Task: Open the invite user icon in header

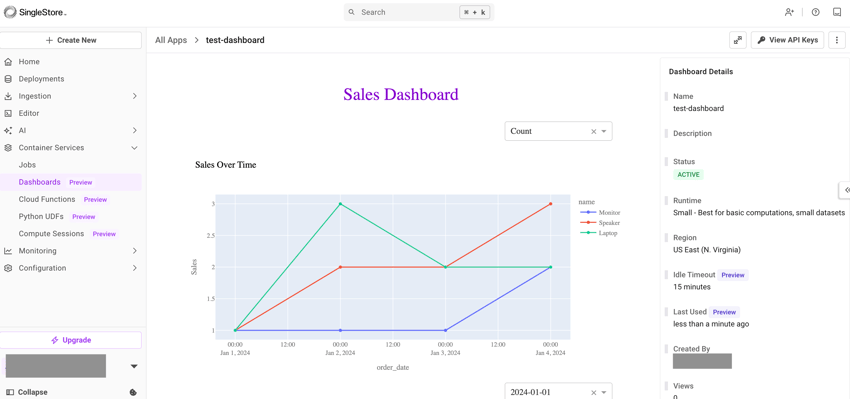Action: pos(789,12)
